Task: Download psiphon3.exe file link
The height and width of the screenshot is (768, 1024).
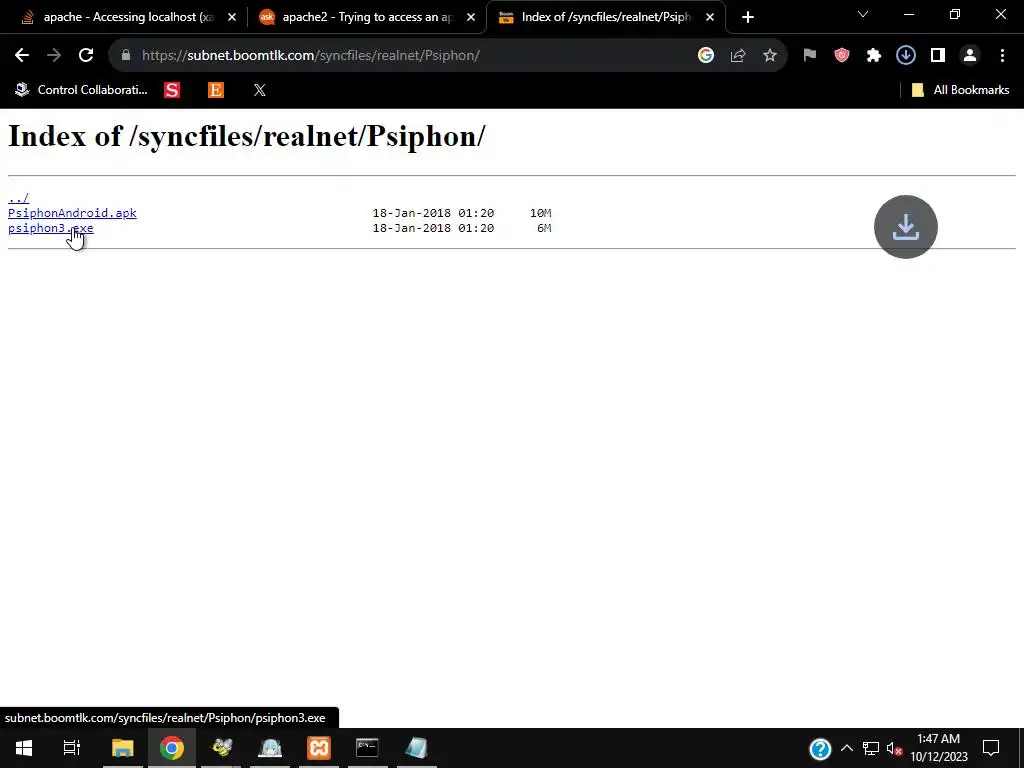Action: [x=50, y=228]
